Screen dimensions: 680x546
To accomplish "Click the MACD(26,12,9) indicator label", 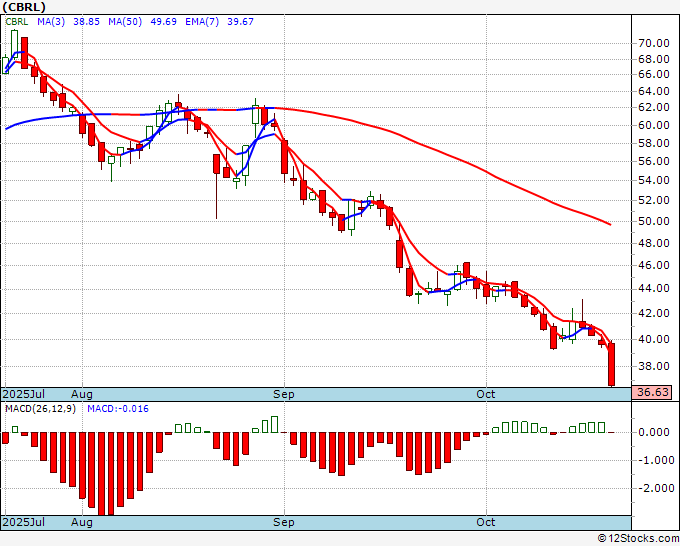I will click(40, 409).
